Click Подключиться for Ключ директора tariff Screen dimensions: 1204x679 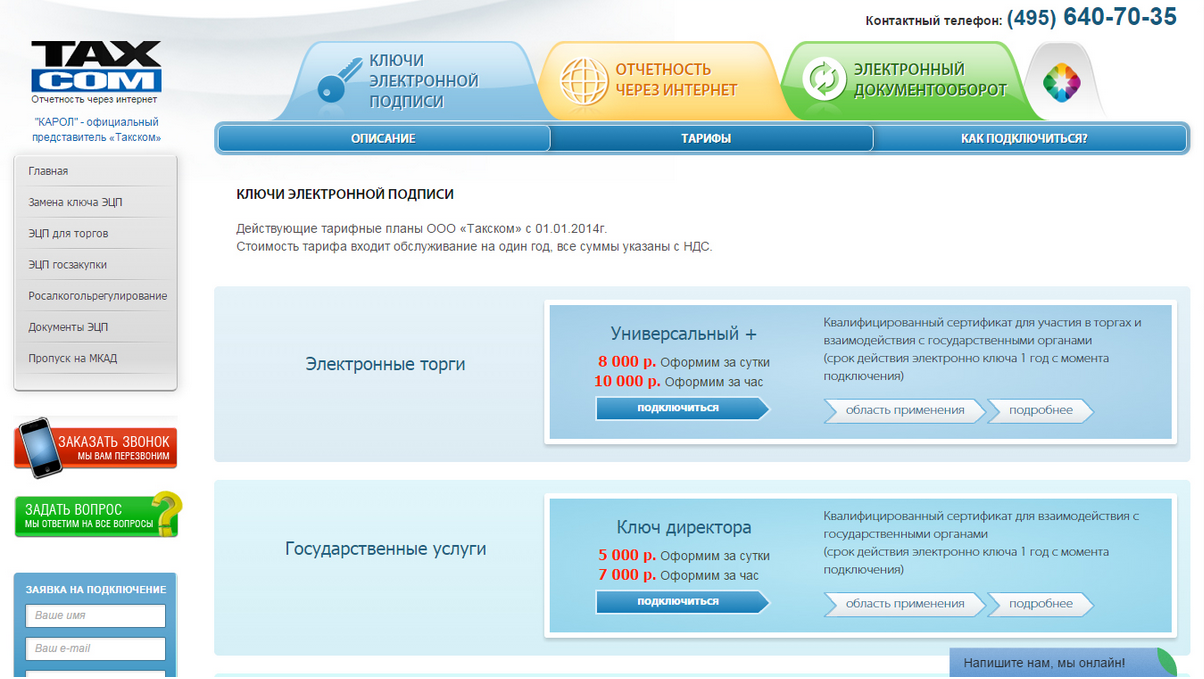click(x=682, y=602)
